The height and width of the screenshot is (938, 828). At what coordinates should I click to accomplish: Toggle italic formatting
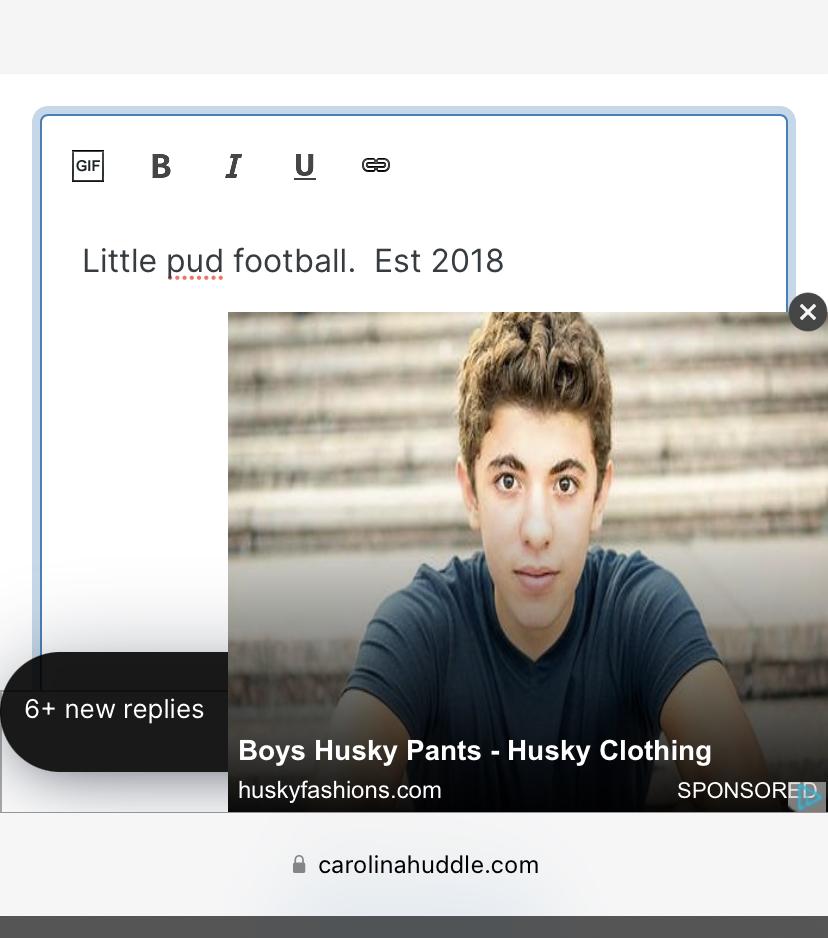point(233,166)
